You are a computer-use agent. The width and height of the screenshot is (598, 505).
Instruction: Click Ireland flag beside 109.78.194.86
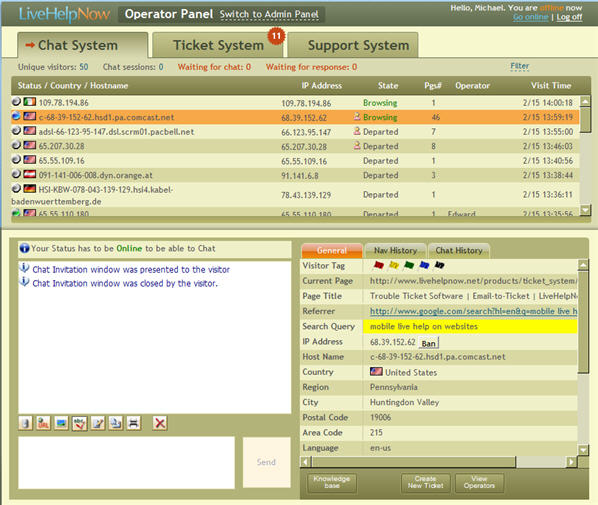(x=30, y=102)
